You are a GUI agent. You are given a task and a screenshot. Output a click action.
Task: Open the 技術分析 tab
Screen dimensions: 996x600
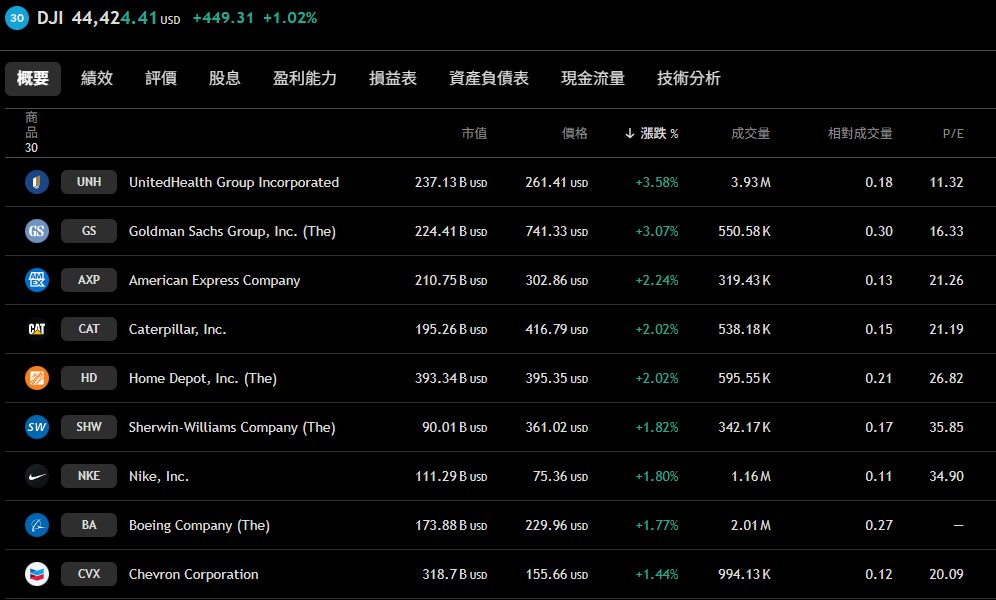tap(688, 78)
